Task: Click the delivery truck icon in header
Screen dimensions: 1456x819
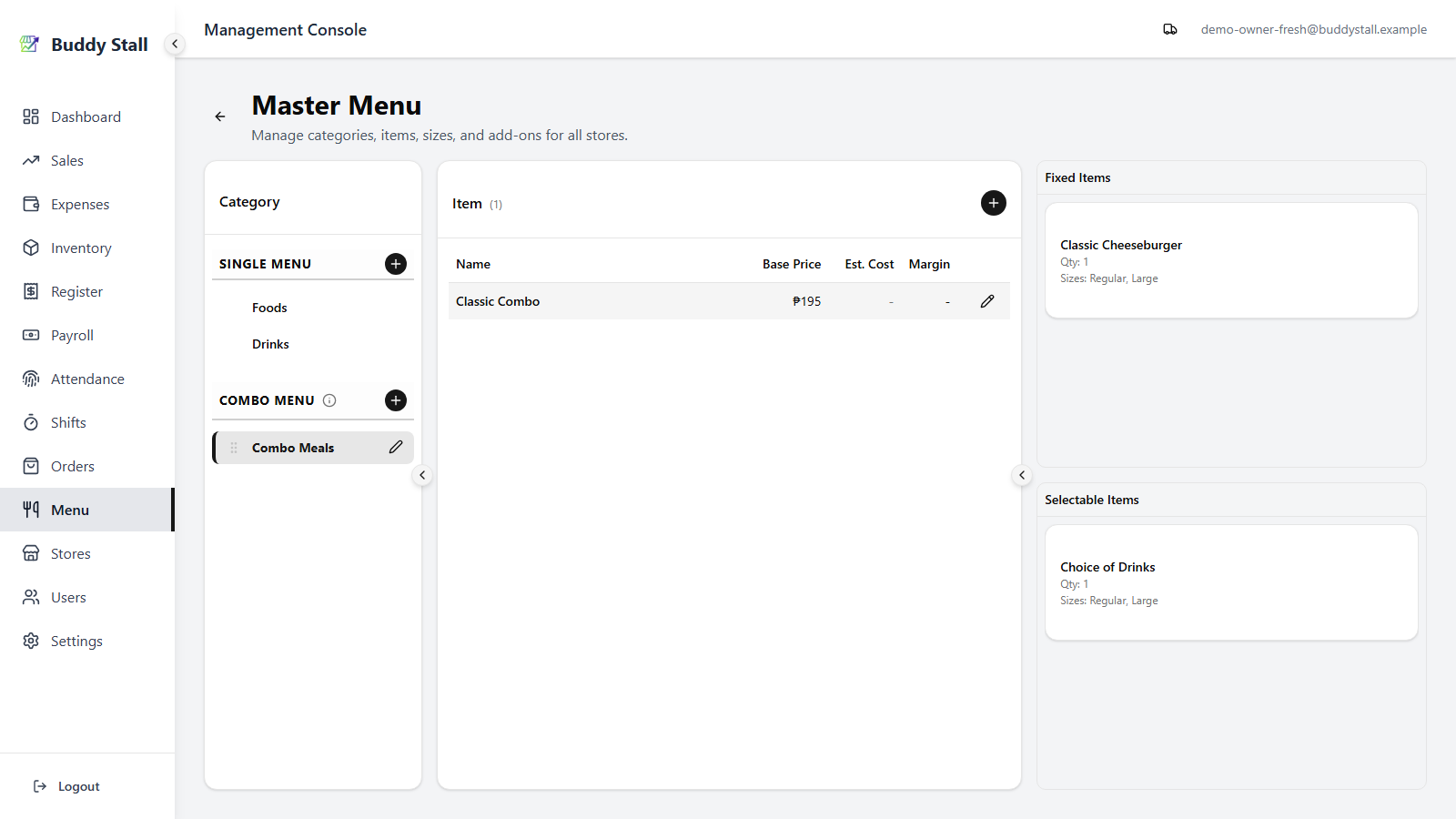Action: pyautogui.click(x=1170, y=29)
